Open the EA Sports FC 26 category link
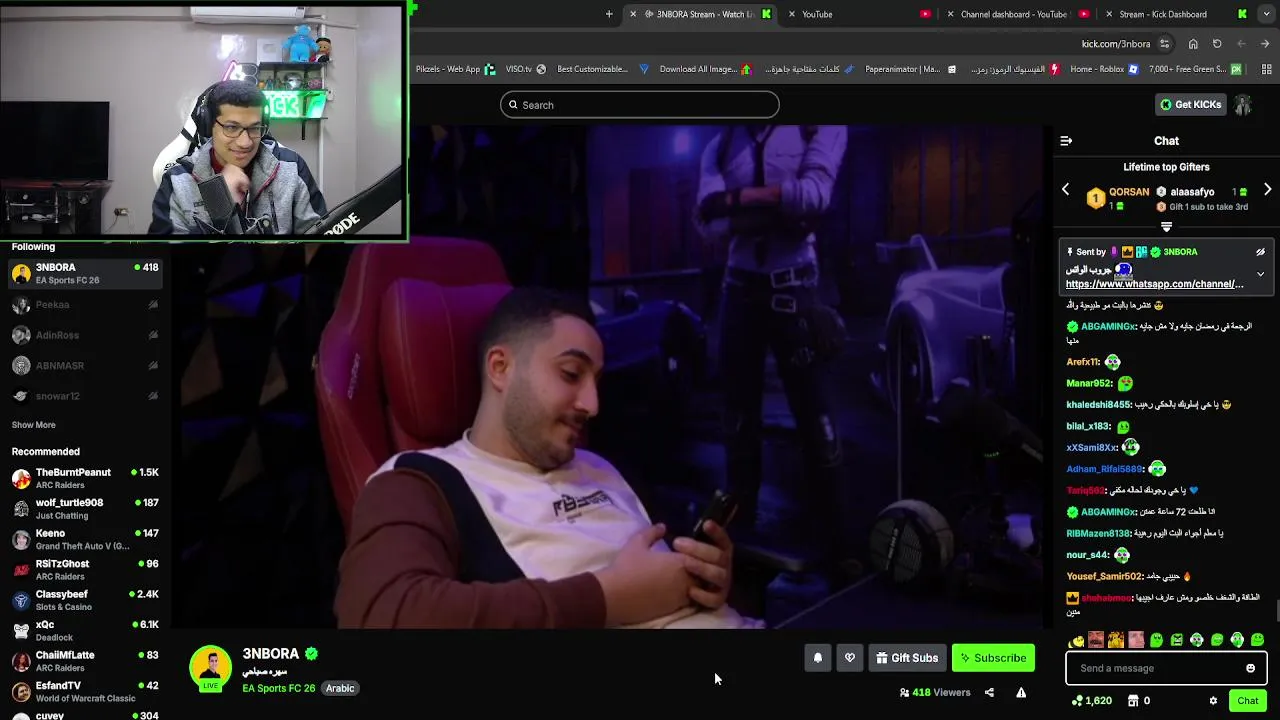This screenshot has height=720, width=1280. click(278, 688)
